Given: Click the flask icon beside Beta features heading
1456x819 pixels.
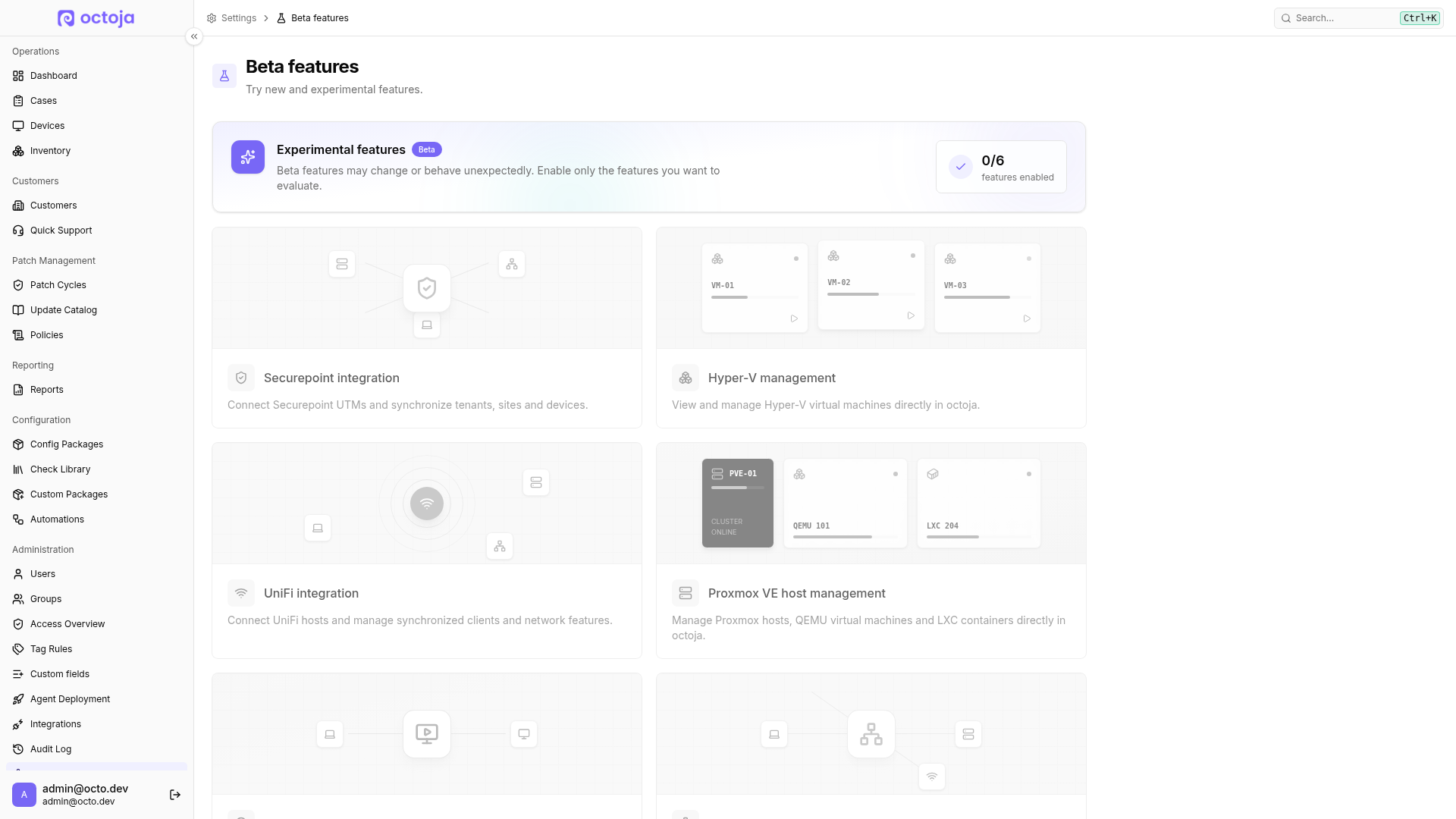Looking at the screenshot, I should coord(224,76).
